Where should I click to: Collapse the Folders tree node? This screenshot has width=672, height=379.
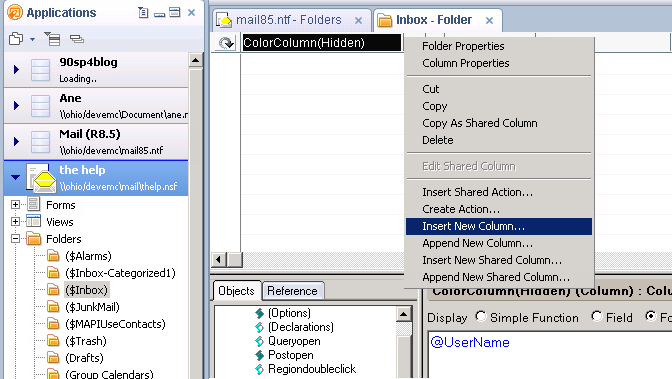point(15,239)
